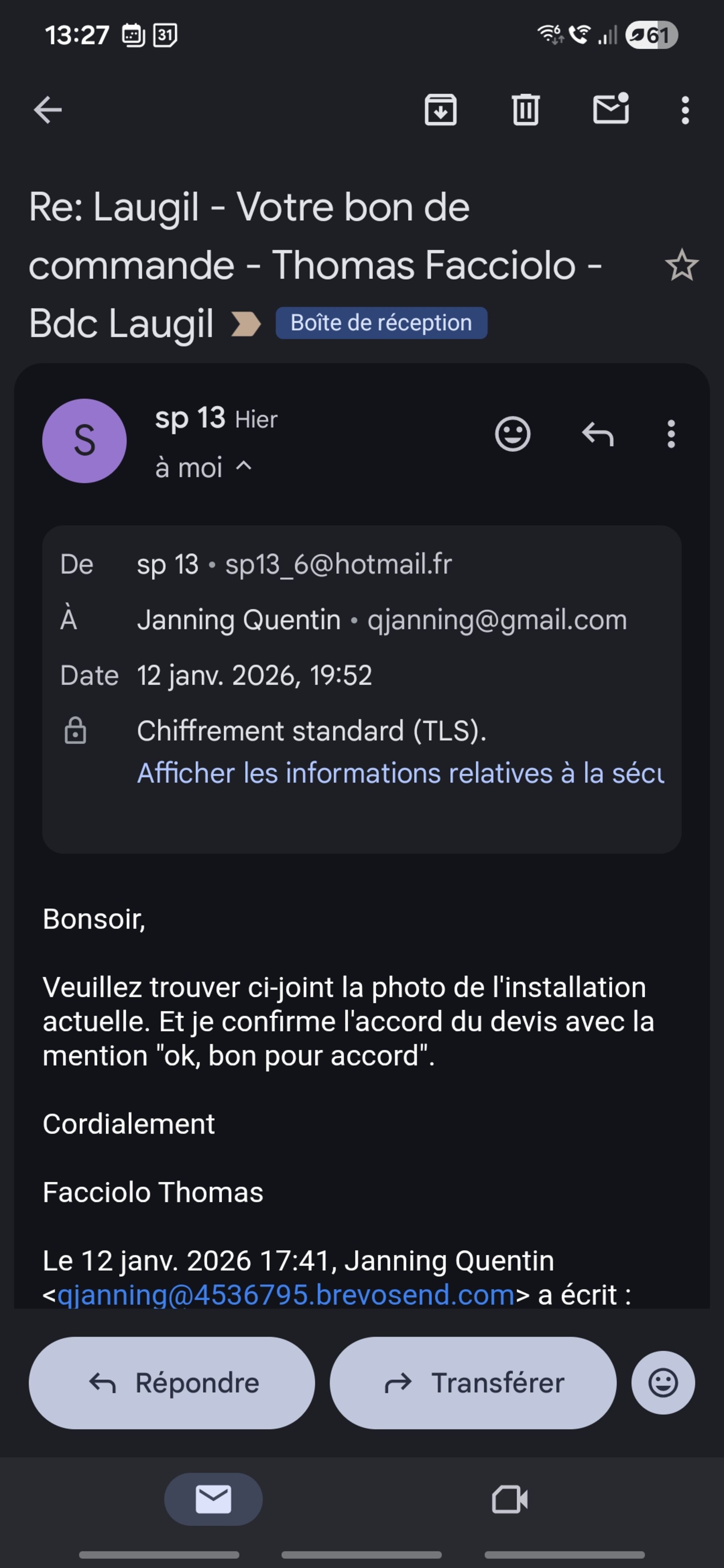Archive this email conversation
The image size is (724, 1568).
(x=440, y=110)
